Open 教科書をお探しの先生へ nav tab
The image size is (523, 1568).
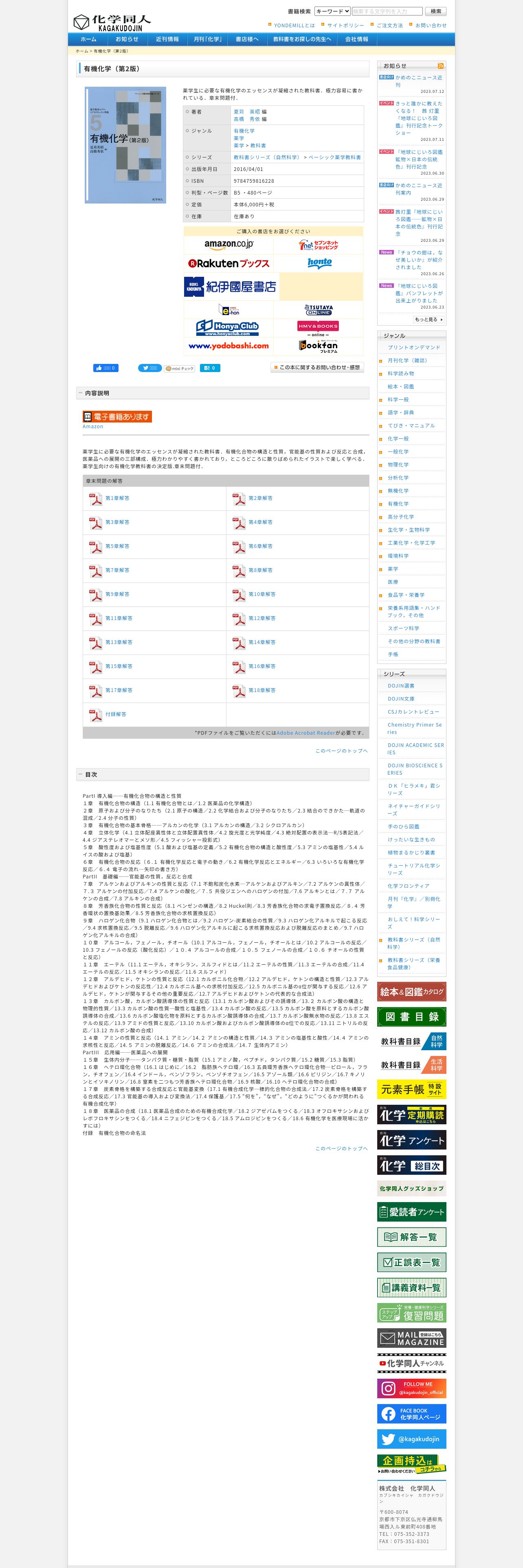tap(302, 39)
